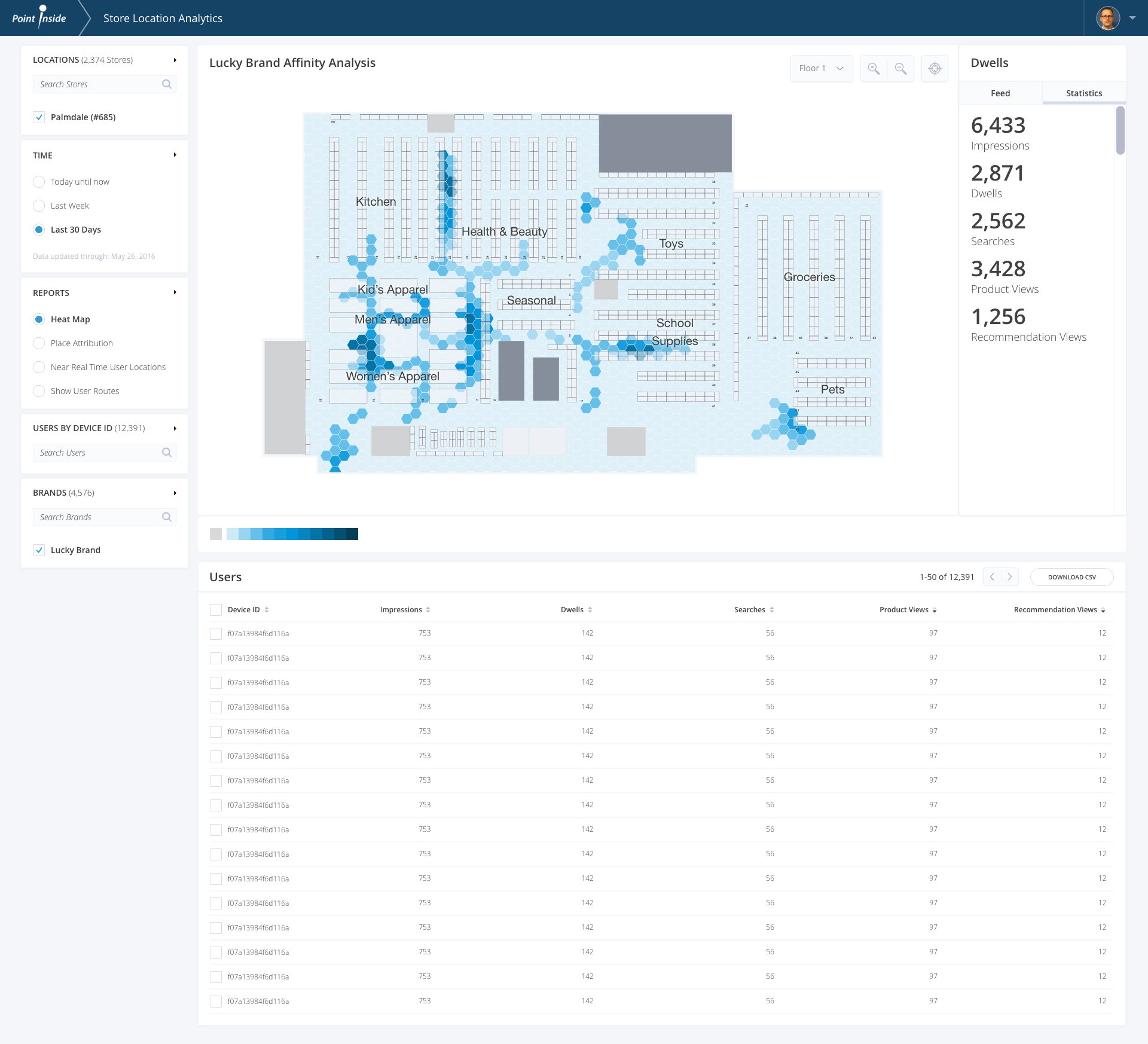
Task: Click the gray legend swatch
Action: [216, 534]
